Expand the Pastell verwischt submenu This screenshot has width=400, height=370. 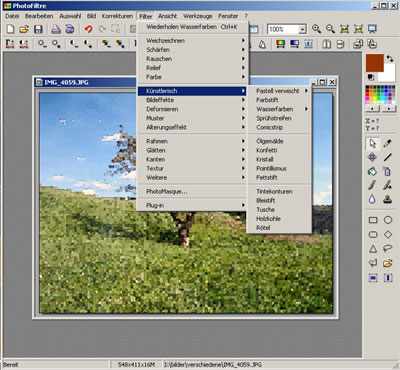pos(279,91)
